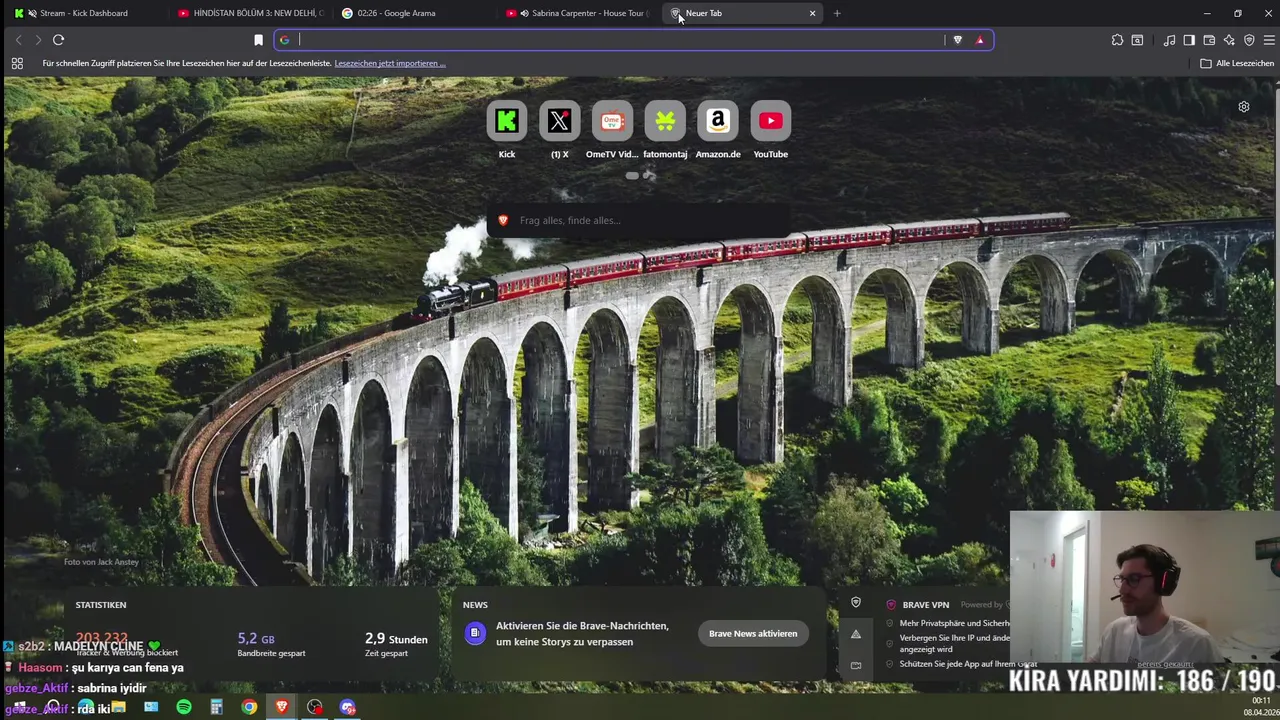The image size is (1280, 720).
Task: Click the bookmark icon beside address bar
Action: [258, 40]
